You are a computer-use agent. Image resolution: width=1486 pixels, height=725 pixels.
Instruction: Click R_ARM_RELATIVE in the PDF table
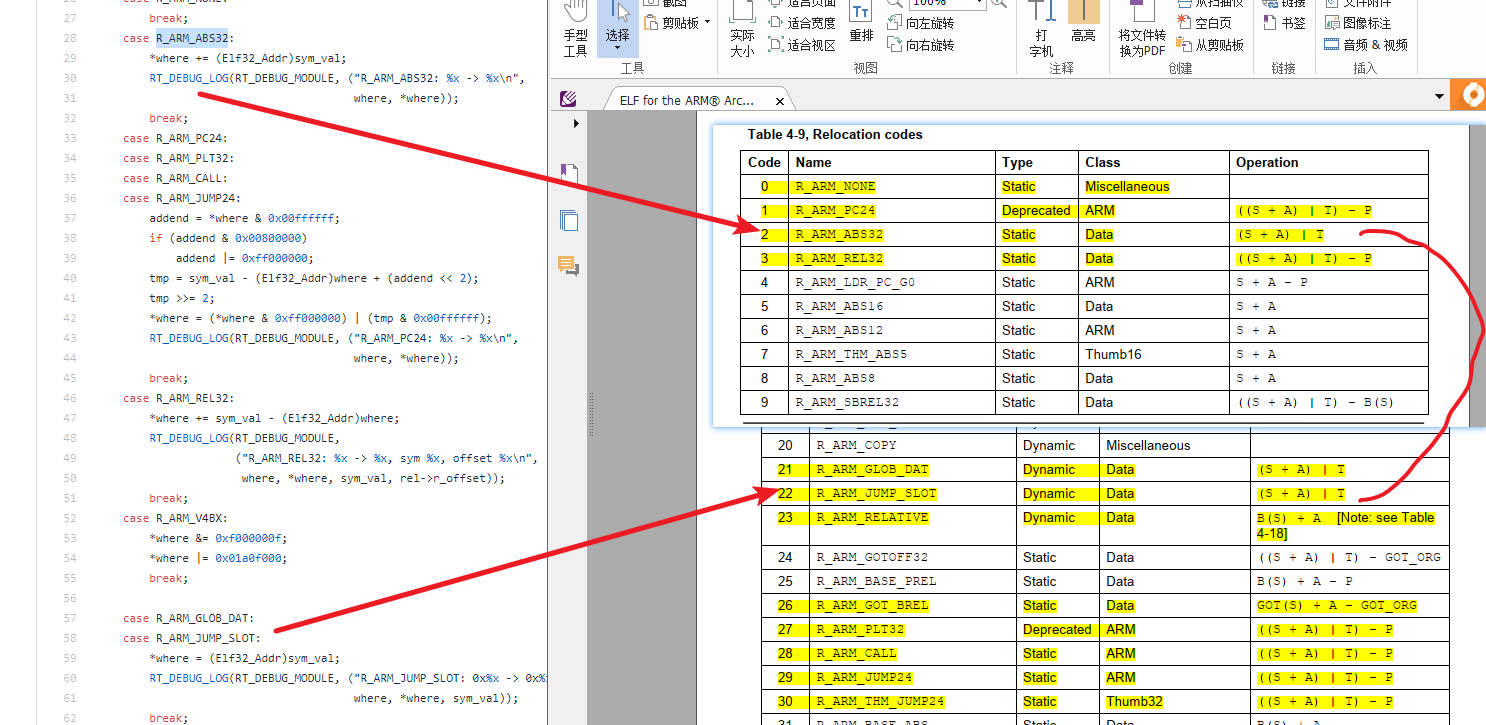[x=872, y=518]
